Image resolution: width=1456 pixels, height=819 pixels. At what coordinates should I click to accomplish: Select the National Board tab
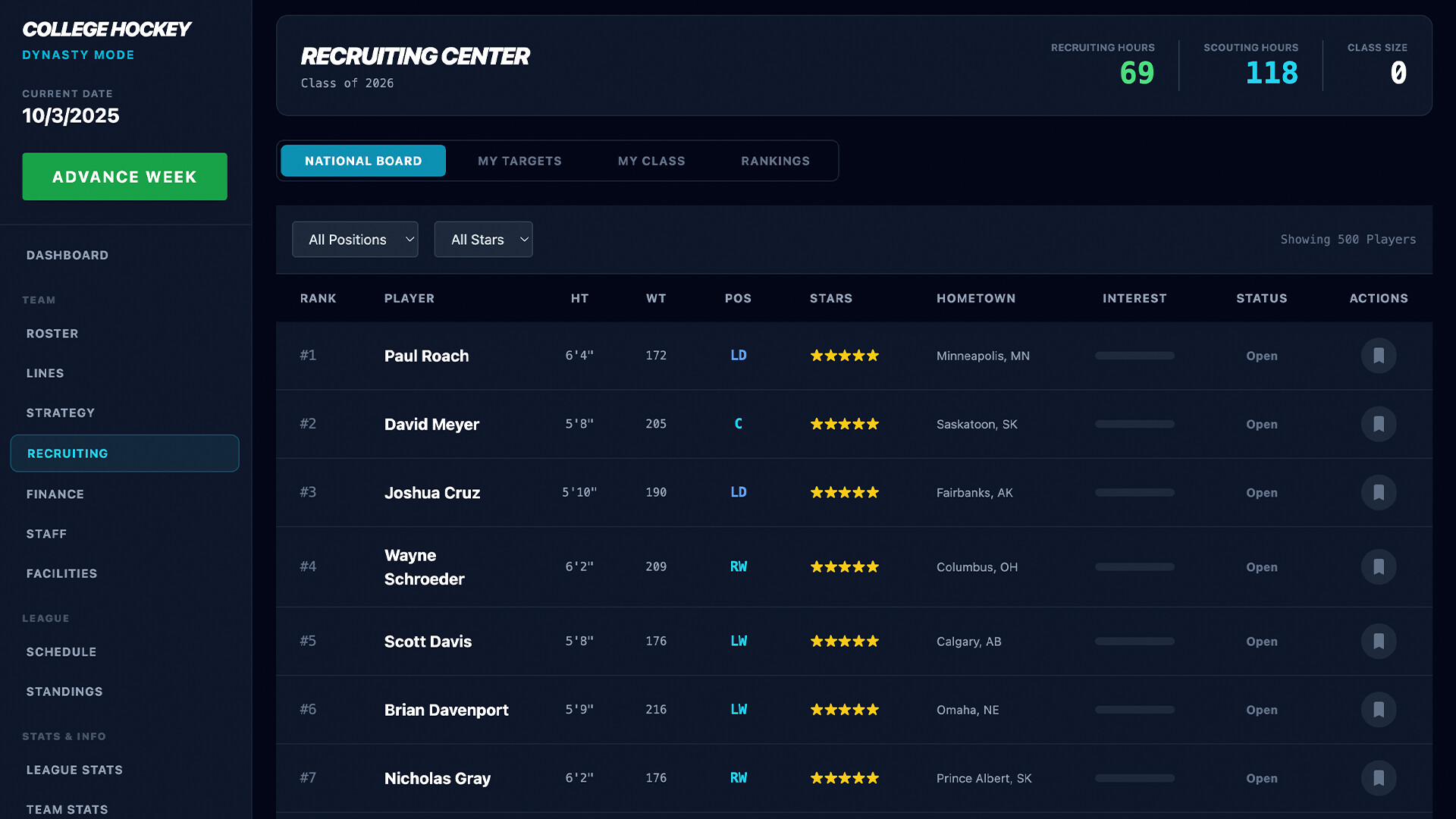pyautogui.click(x=362, y=161)
